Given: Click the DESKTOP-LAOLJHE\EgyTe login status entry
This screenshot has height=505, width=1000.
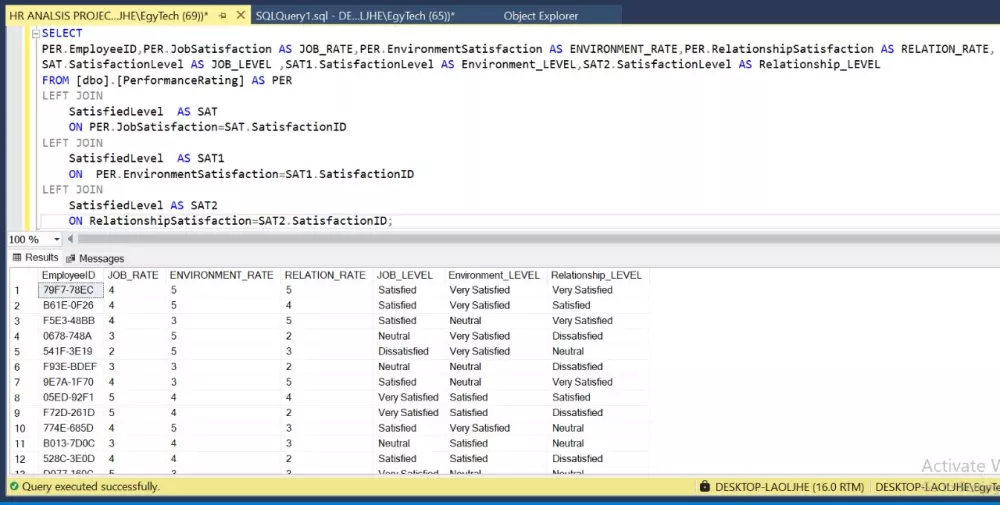Looking at the screenshot, I should coord(937,487).
